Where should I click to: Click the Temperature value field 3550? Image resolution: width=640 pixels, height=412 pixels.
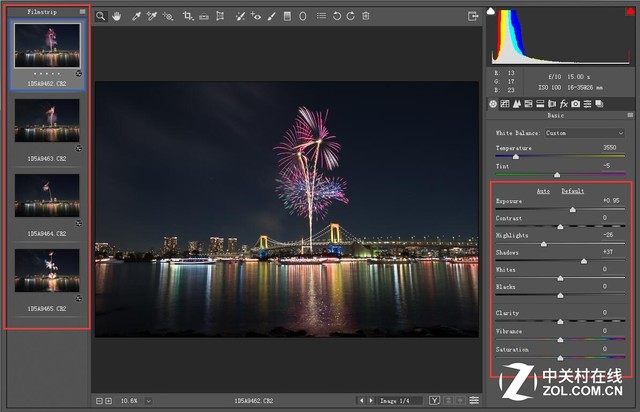[x=609, y=147]
